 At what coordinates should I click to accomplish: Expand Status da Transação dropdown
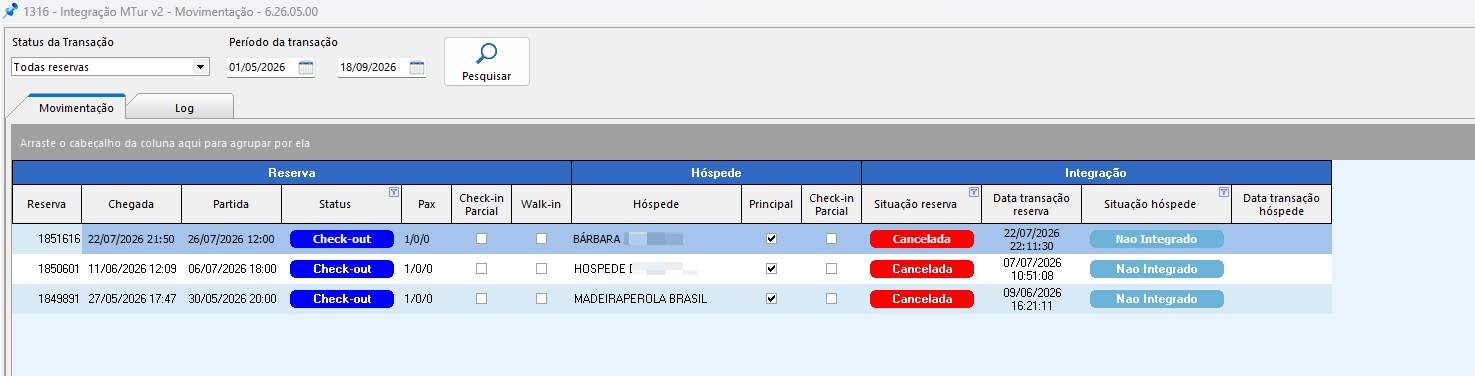(201, 67)
